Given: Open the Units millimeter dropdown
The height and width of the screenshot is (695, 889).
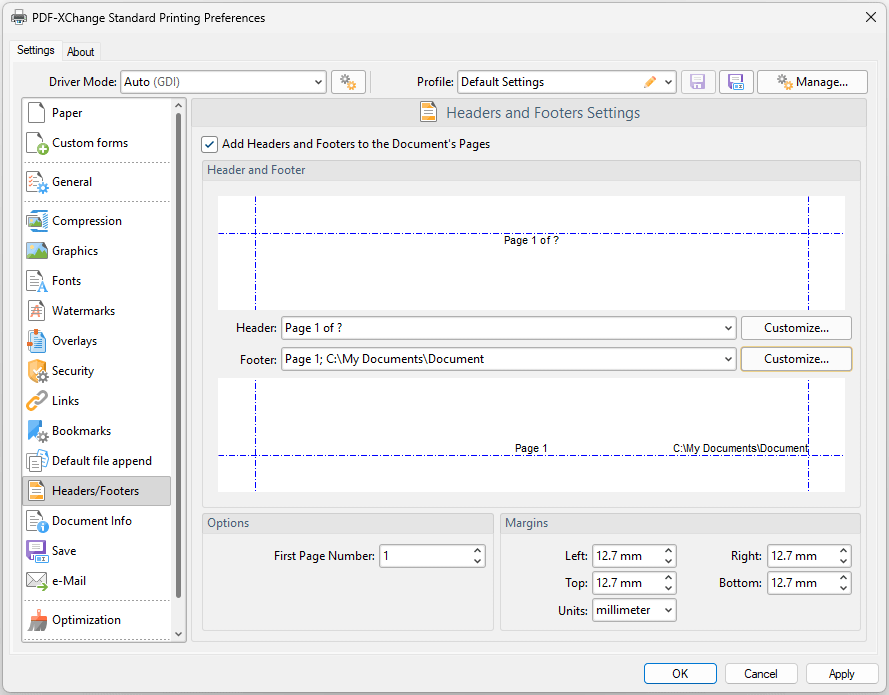Looking at the screenshot, I should point(668,610).
